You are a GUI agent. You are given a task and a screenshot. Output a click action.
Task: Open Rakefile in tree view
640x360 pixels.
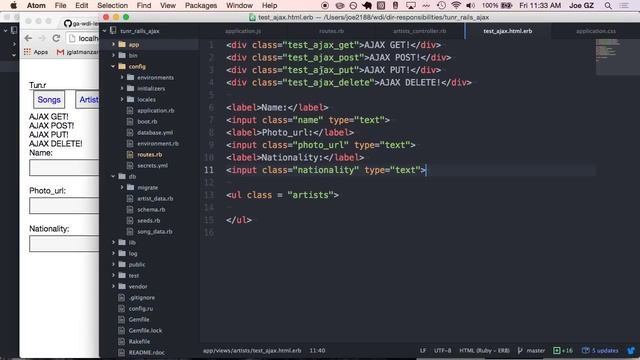(139, 342)
